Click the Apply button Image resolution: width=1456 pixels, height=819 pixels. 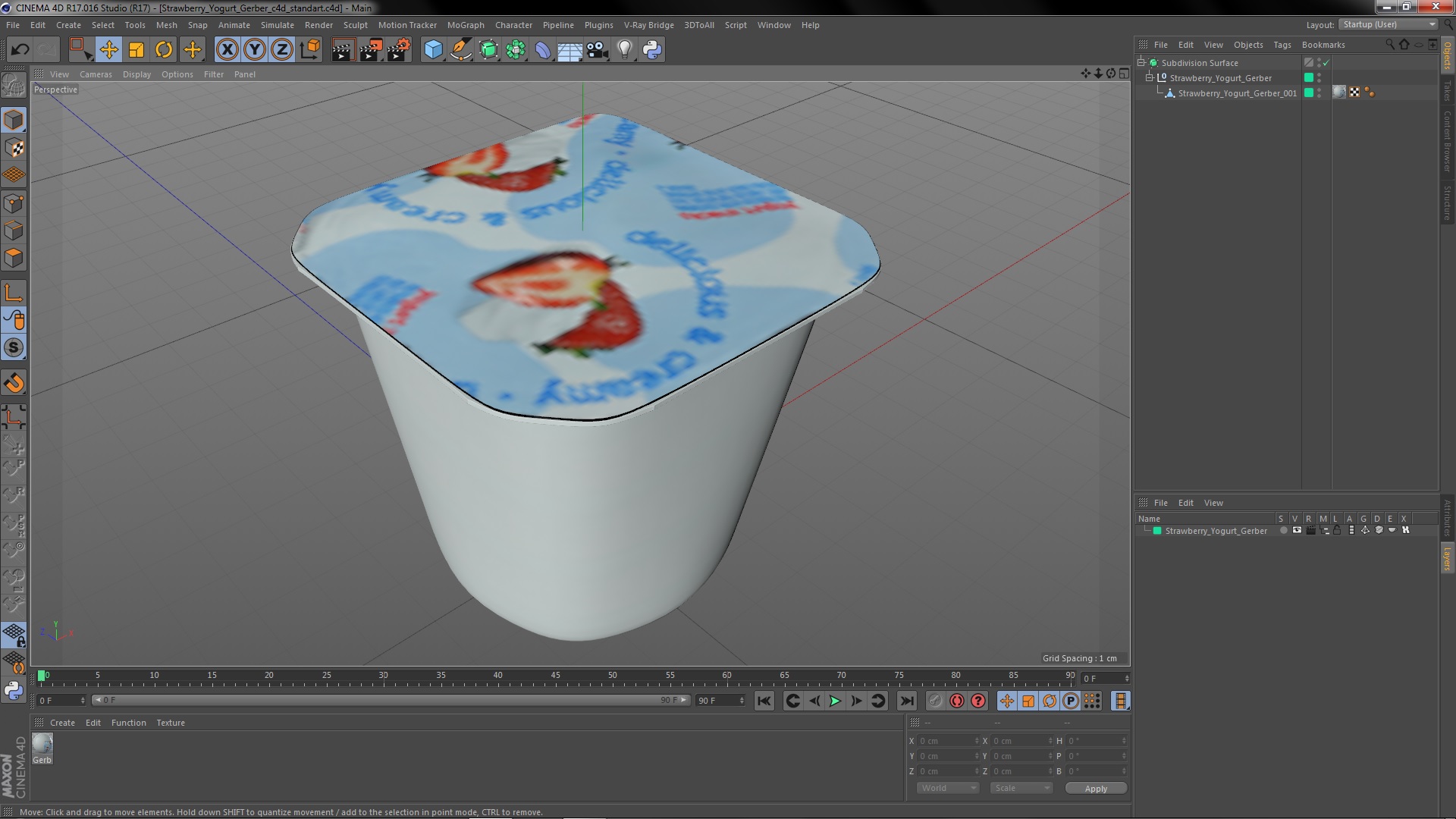(x=1096, y=789)
